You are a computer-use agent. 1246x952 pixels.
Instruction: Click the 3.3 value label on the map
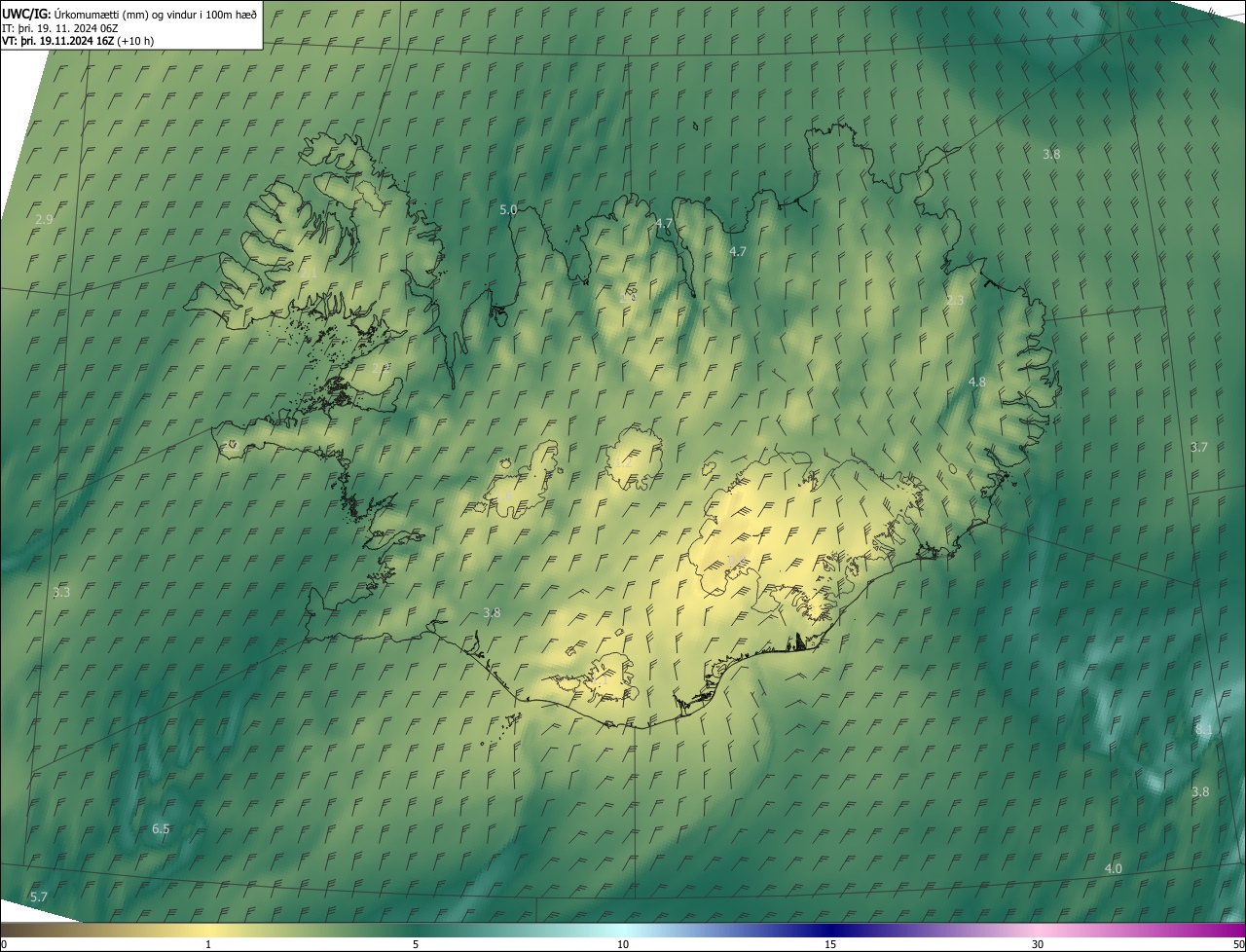[61, 593]
